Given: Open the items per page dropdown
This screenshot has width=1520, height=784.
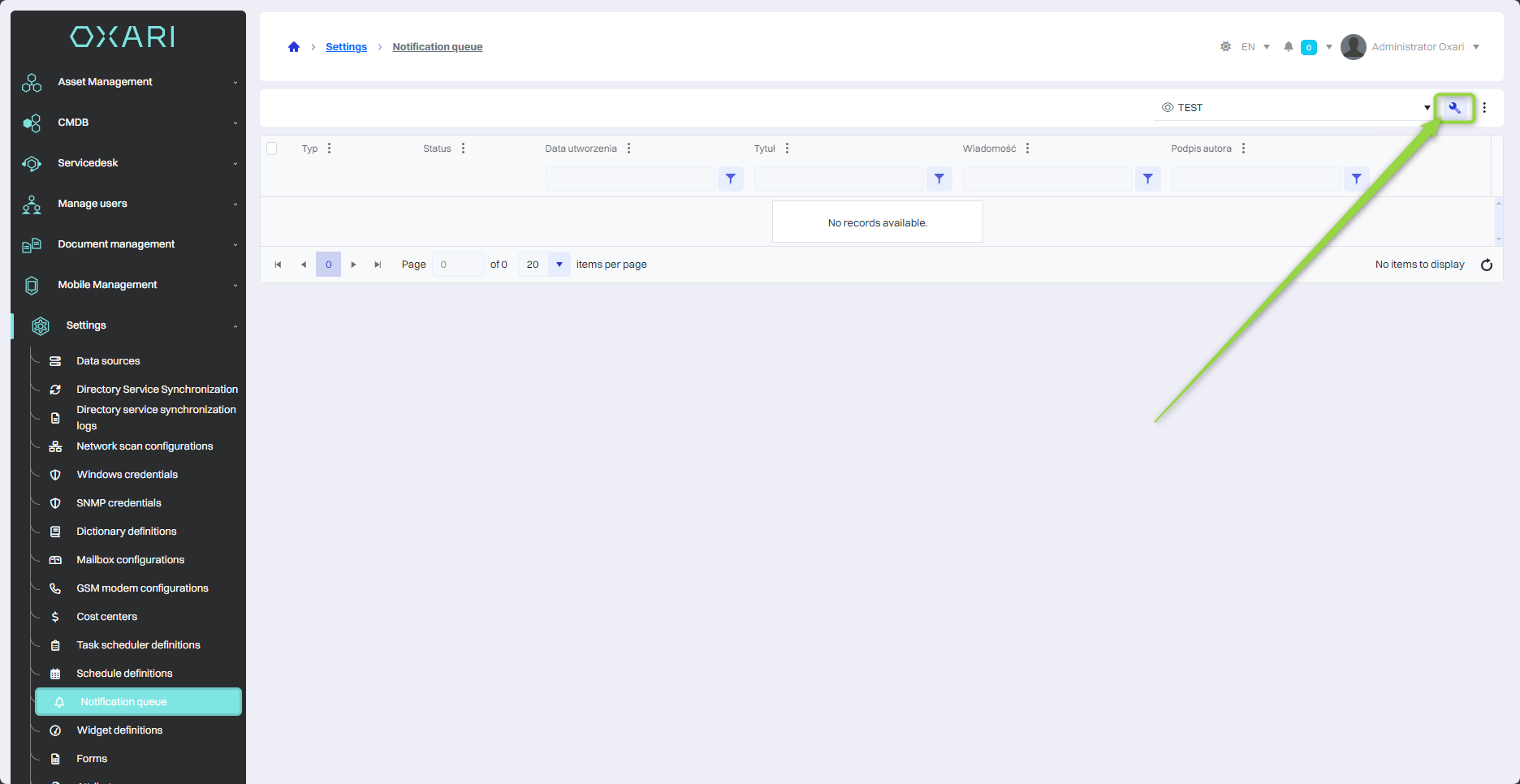Looking at the screenshot, I should point(559,265).
